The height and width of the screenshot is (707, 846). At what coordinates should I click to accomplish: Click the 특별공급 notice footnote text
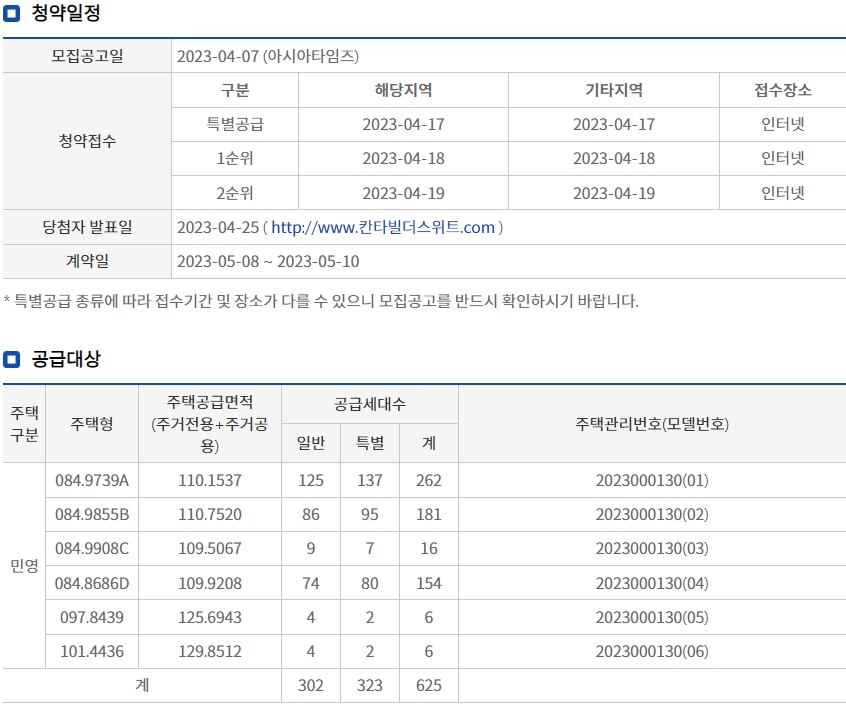pyautogui.click(x=320, y=301)
